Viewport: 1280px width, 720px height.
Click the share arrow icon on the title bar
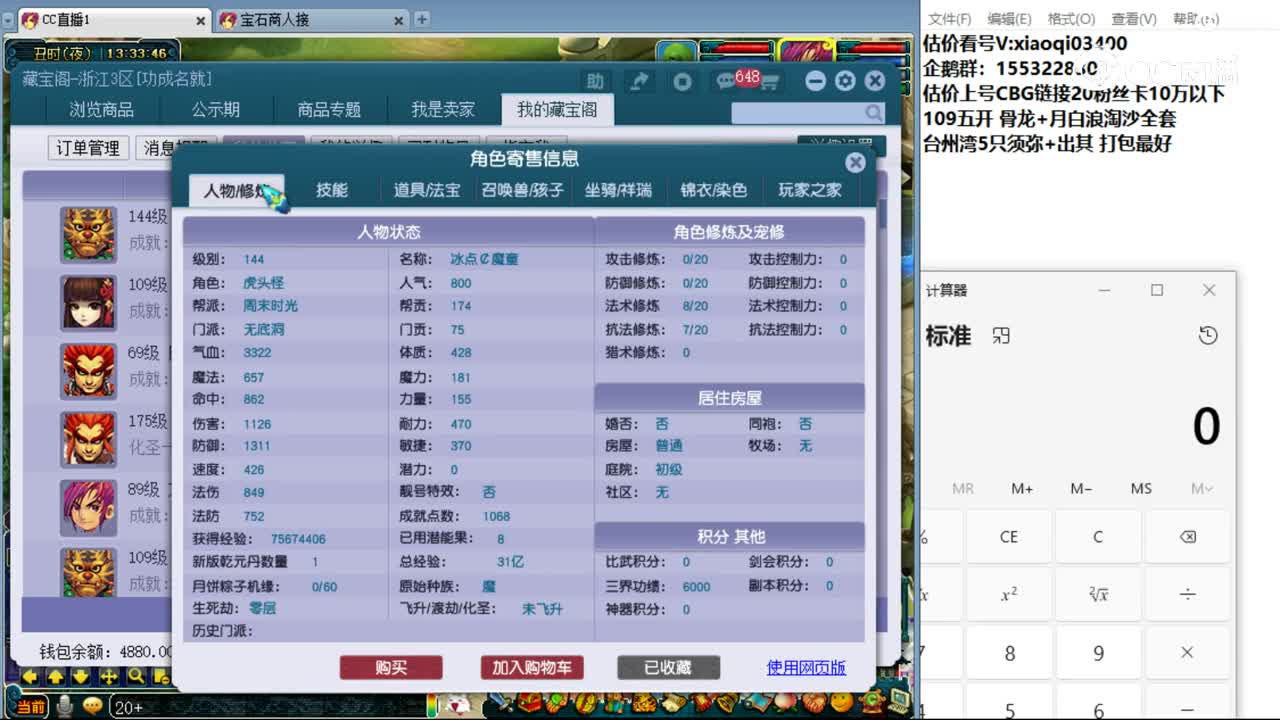point(640,80)
